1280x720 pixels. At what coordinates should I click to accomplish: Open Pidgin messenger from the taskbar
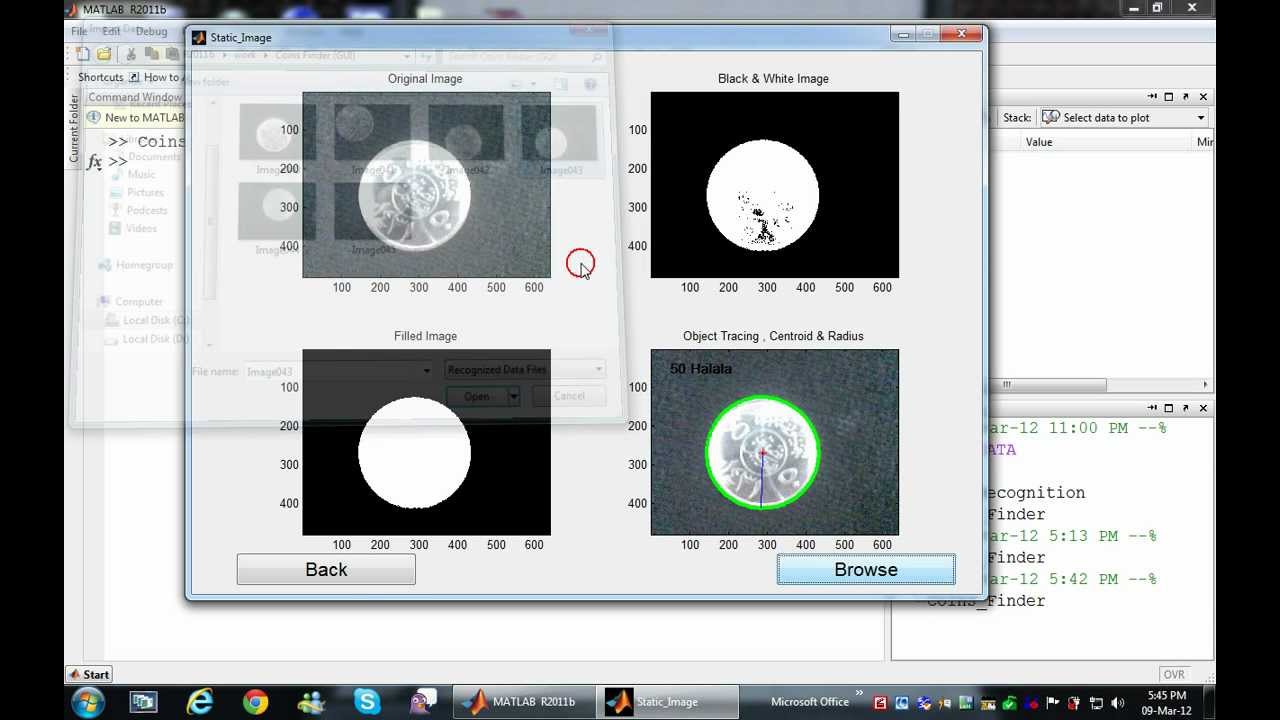click(423, 702)
